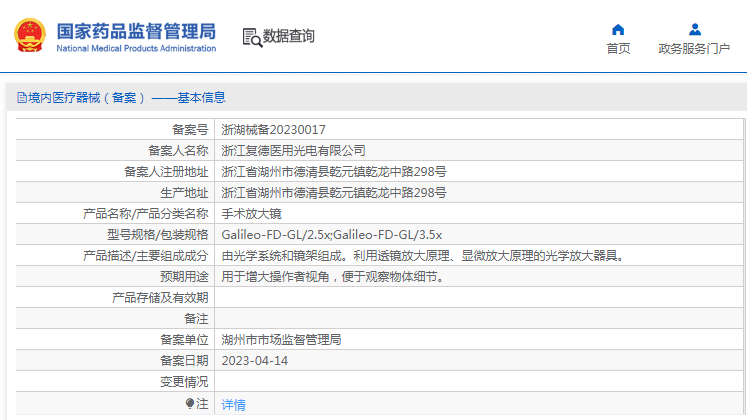Click 国家药品监督管理局 site title
The image size is (747, 420).
click(136, 31)
